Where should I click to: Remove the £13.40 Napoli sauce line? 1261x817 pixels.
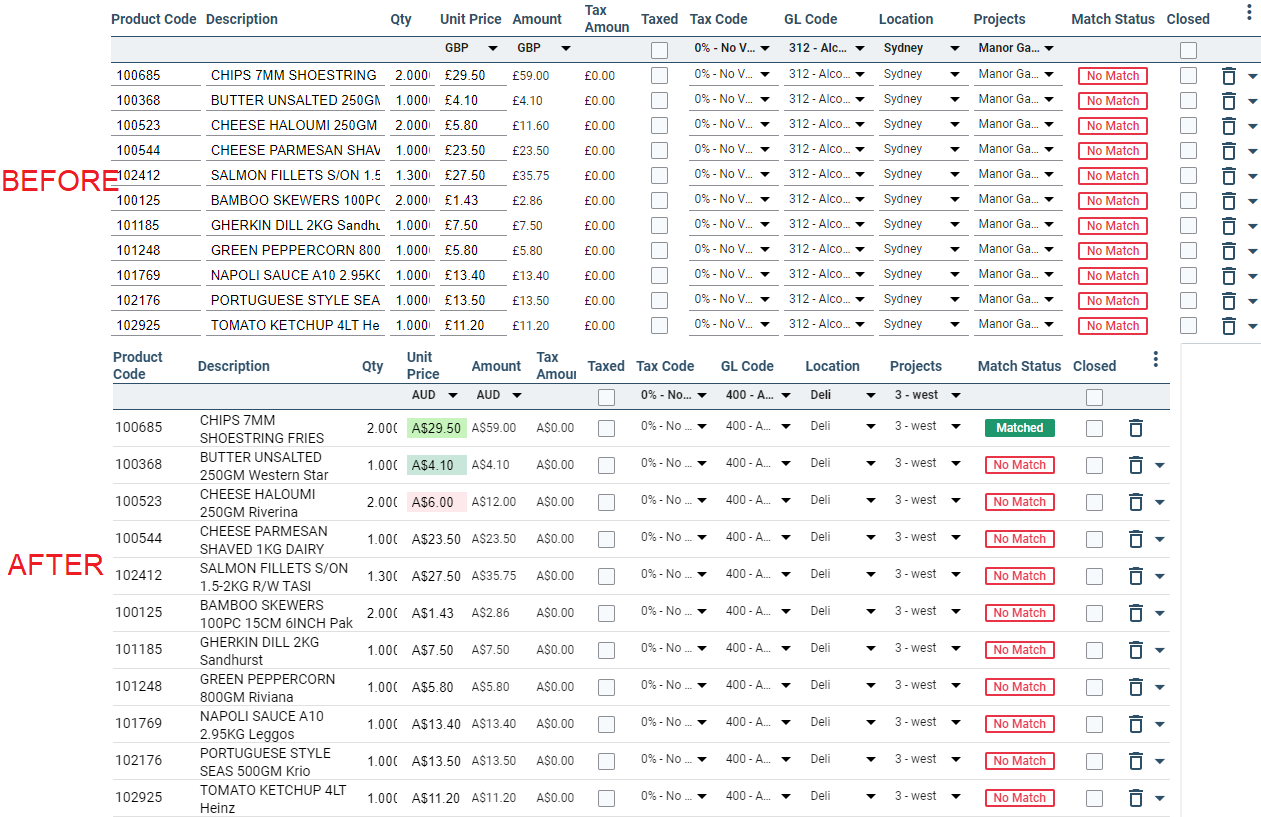pyautogui.click(x=1229, y=276)
